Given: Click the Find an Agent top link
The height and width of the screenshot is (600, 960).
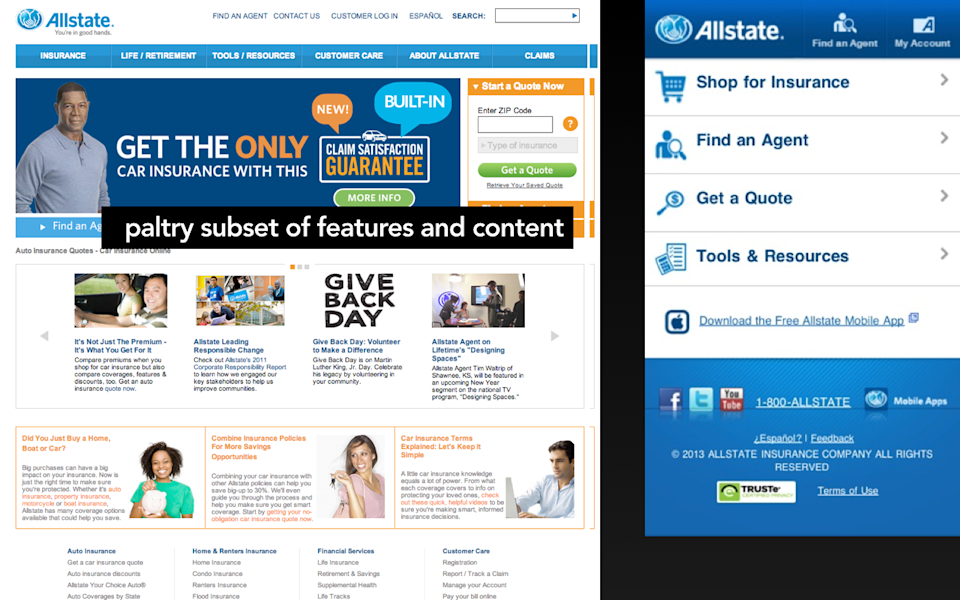Looking at the screenshot, I should pos(240,16).
